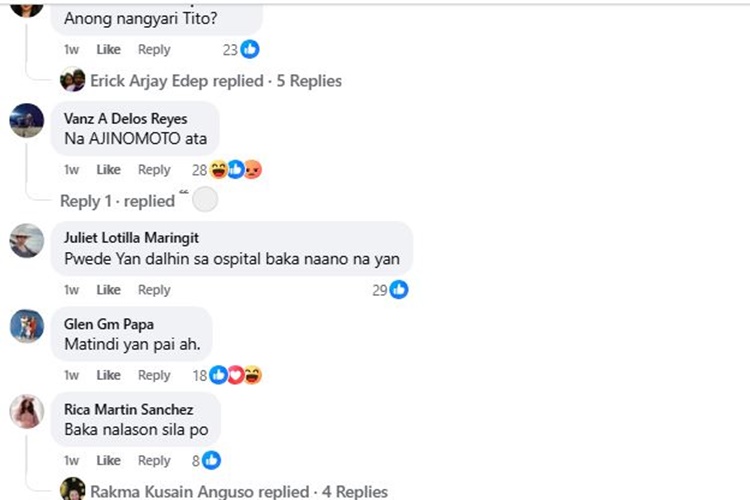This screenshot has height=500, width=750.
Task: Click the like reaction icon on Juliet's comment
Action: coord(399,290)
